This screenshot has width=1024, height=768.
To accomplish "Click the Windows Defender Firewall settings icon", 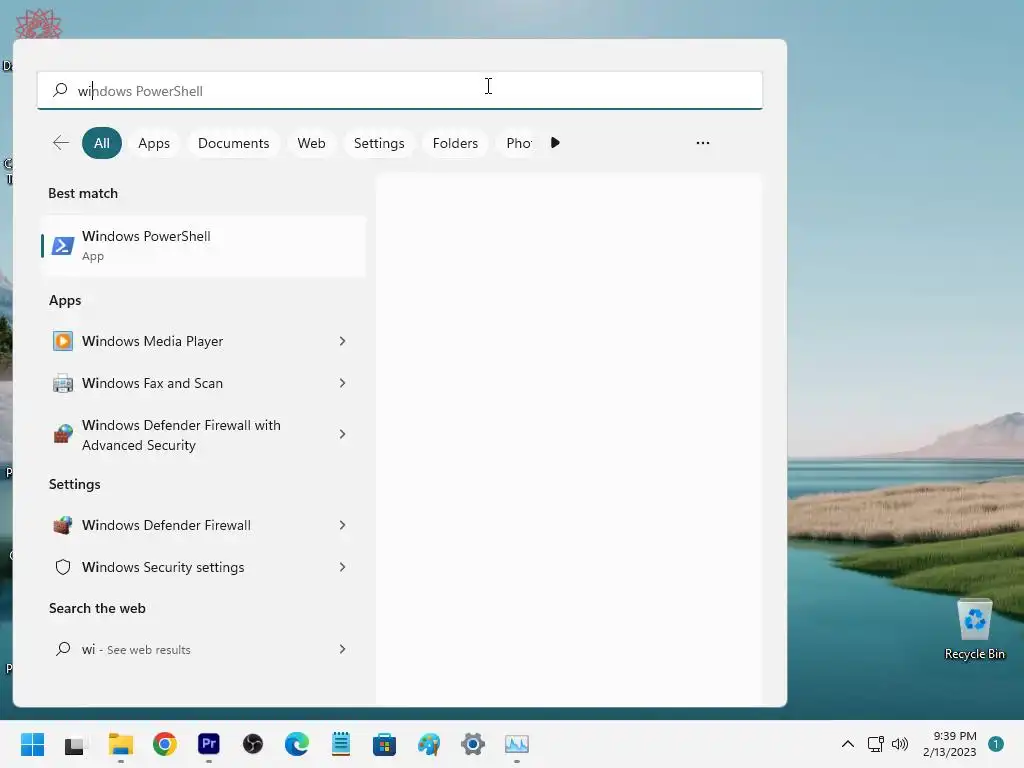I will click(x=63, y=525).
